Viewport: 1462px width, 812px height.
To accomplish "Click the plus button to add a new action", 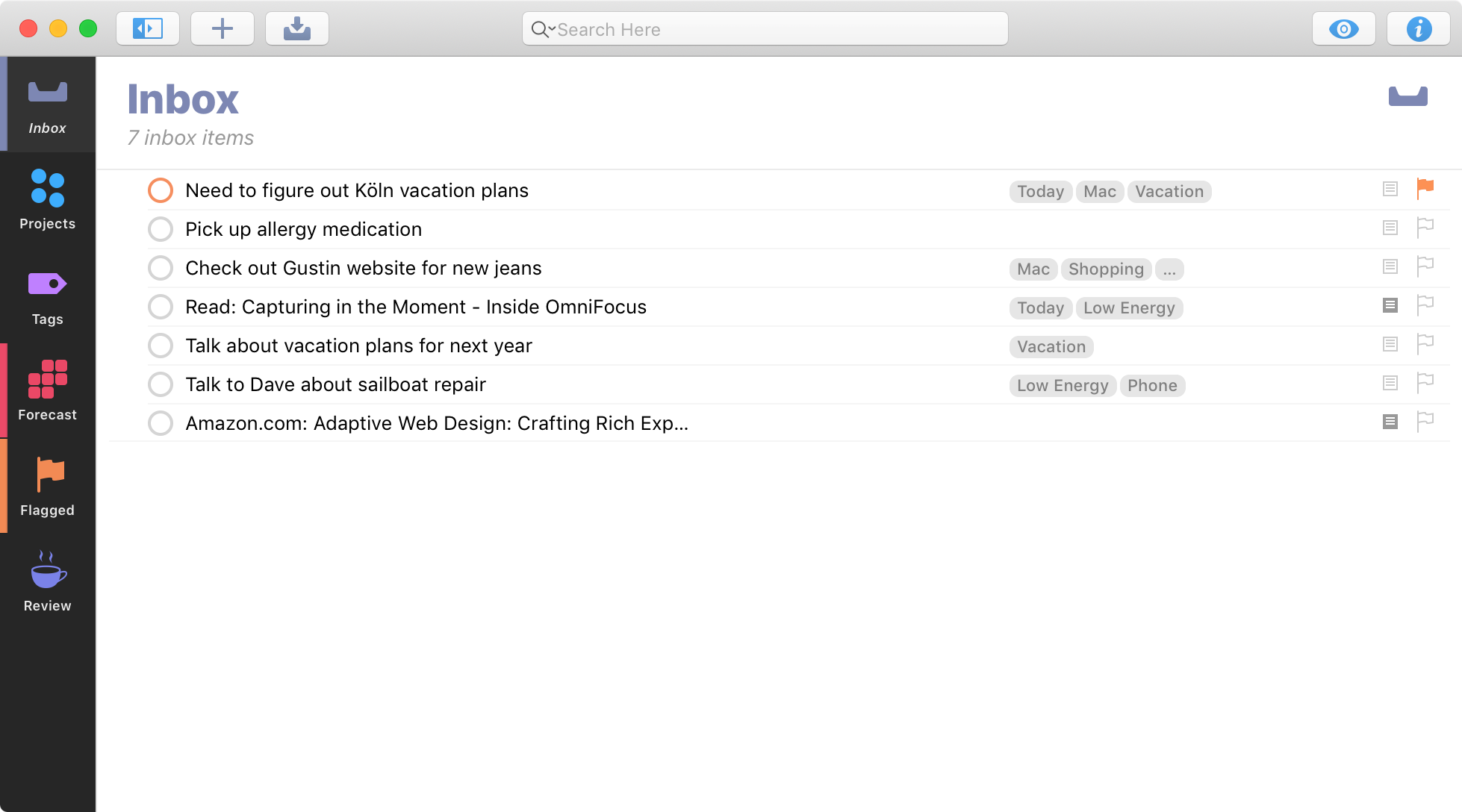I will click(222, 29).
